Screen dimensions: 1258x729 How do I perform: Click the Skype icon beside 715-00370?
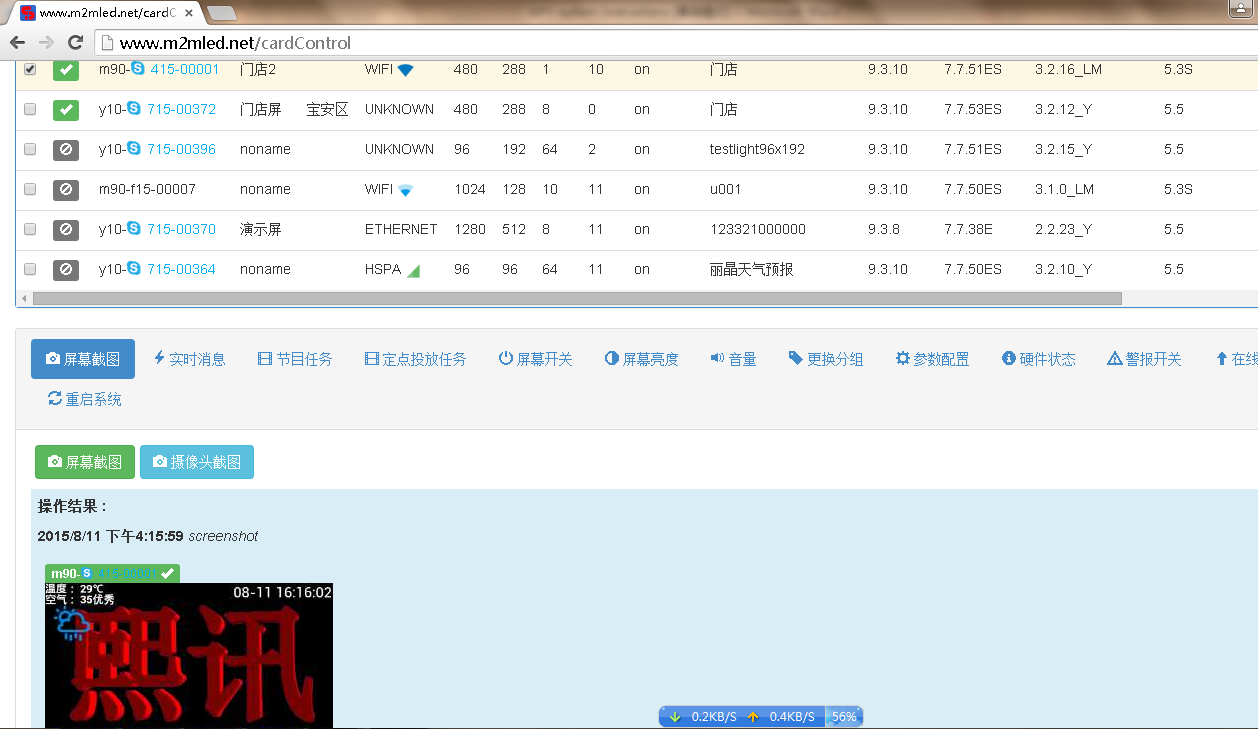(x=134, y=229)
